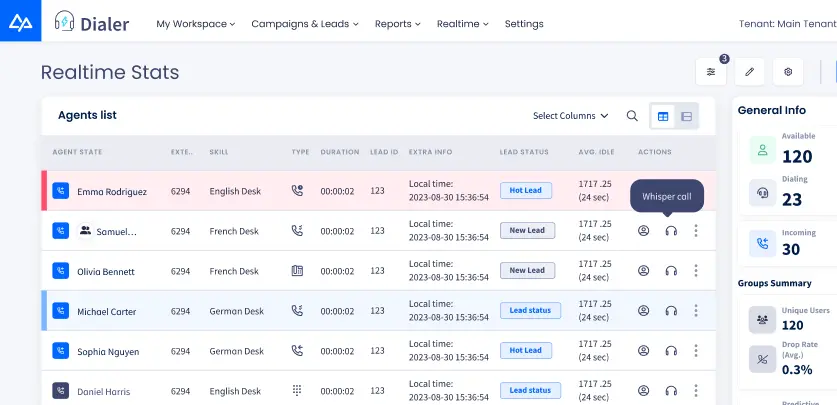This screenshot has width=837, height=405.
Task: Click the Dialing count 23
Action: click(x=792, y=200)
